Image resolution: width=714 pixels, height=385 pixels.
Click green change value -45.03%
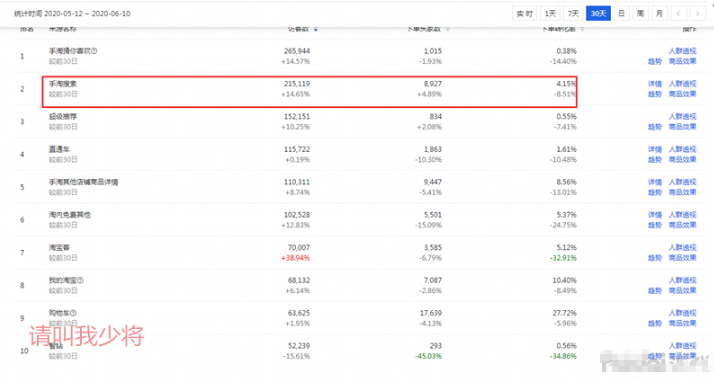coord(428,356)
